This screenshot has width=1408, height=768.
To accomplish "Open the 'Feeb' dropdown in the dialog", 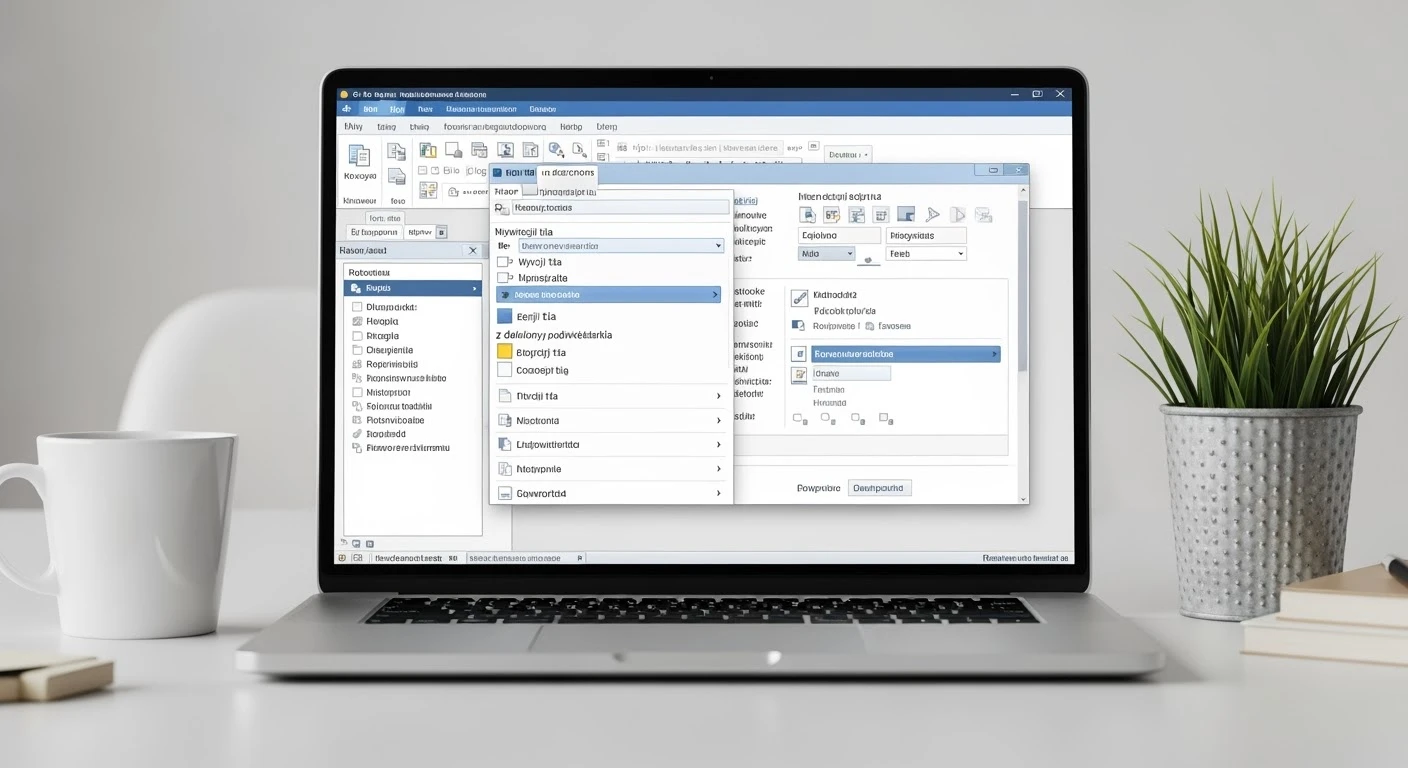I will pos(926,254).
